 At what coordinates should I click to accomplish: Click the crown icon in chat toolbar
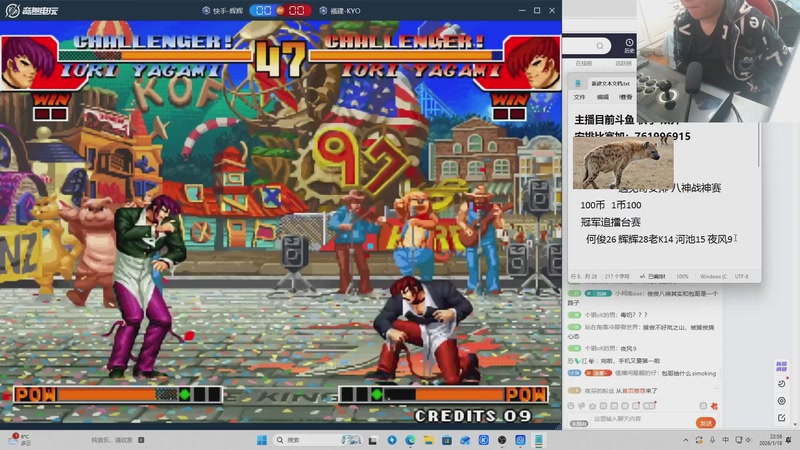click(x=592, y=406)
